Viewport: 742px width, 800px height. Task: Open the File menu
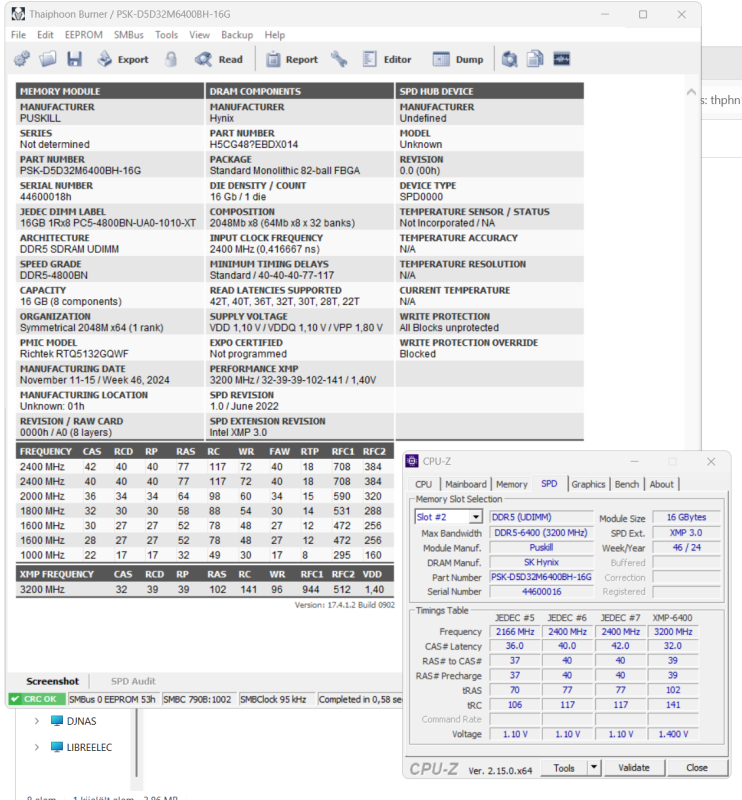click(18, 35)
